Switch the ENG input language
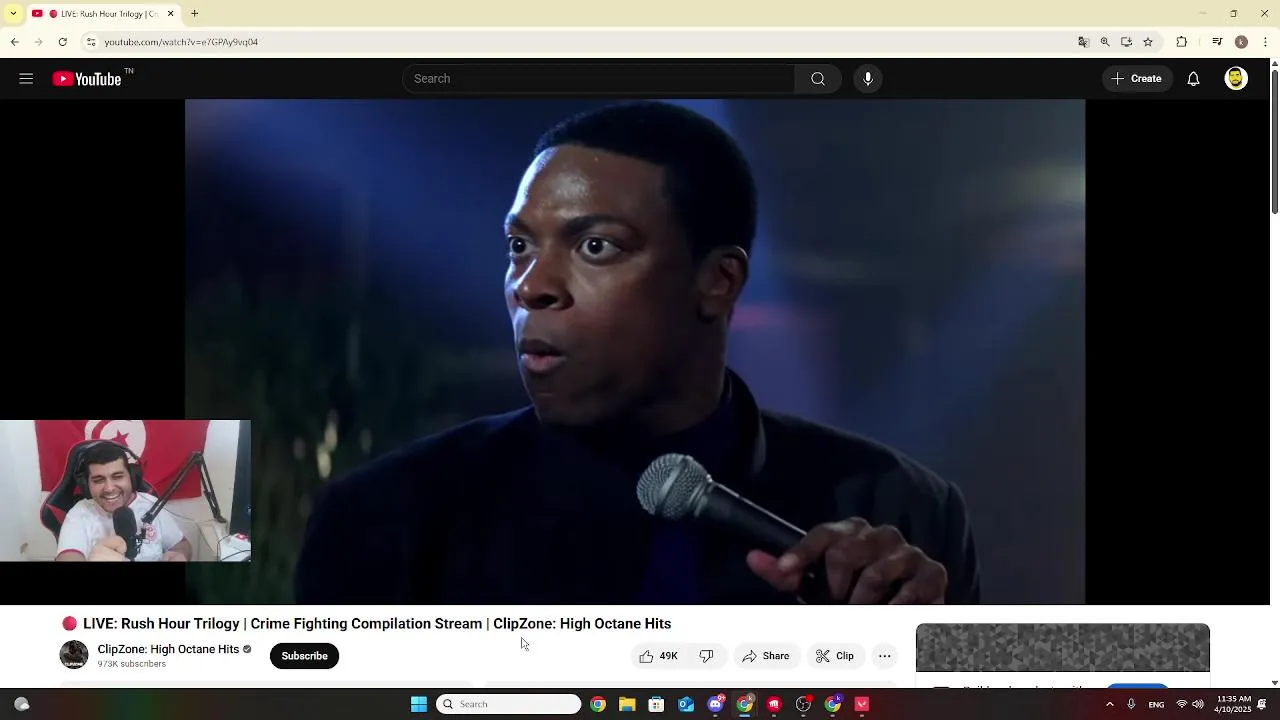The width and height of the screenshot is (1280, 720). [1156, 704]
